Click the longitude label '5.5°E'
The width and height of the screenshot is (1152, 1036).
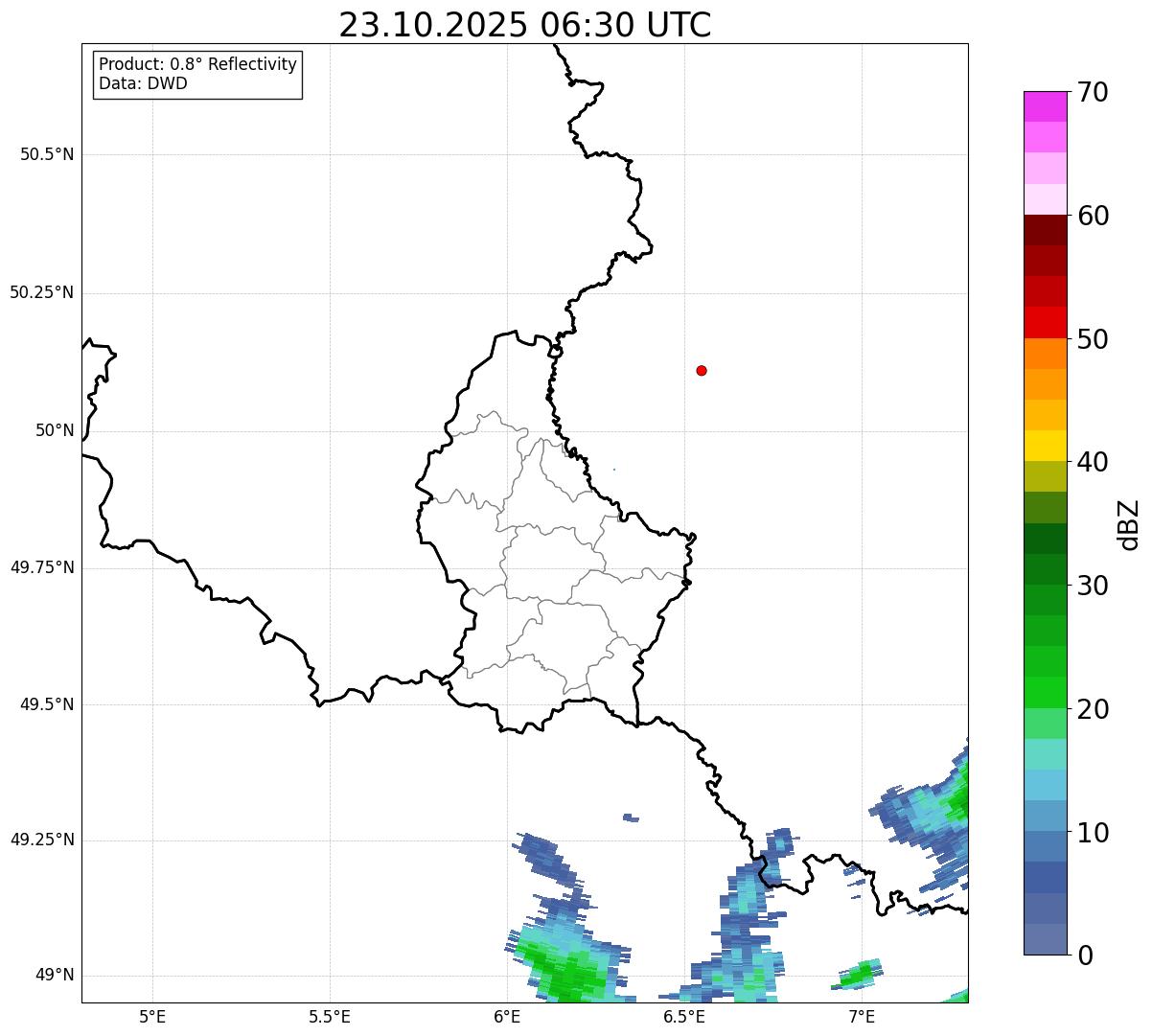pyautogui.click(x=330, y=1016)
